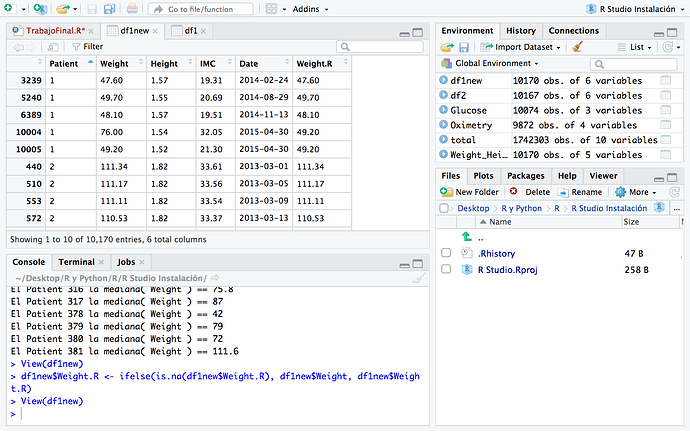The image size is (690, 431).
Task: Click the Filter button in data viewer
Action: (88, 47)
